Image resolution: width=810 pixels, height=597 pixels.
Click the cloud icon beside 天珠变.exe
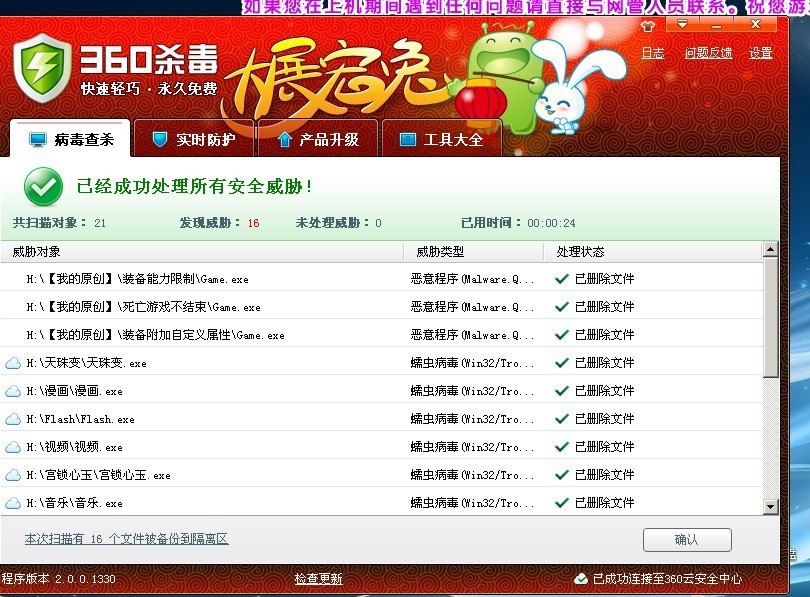click(13, 363)
